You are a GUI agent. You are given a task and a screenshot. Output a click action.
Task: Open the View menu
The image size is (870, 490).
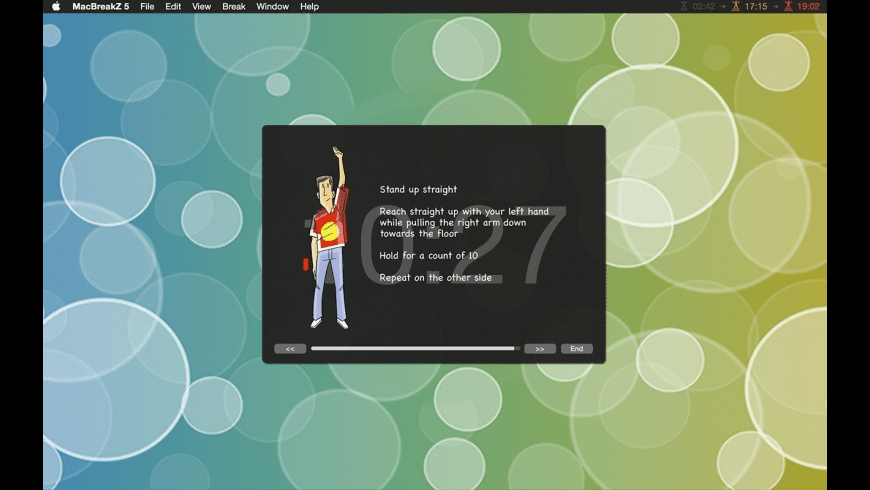[x=201, y=7]
